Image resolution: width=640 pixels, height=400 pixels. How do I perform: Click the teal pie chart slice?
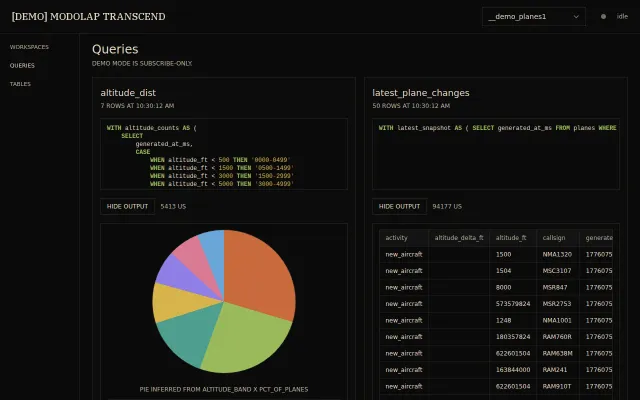pos(188,335)
